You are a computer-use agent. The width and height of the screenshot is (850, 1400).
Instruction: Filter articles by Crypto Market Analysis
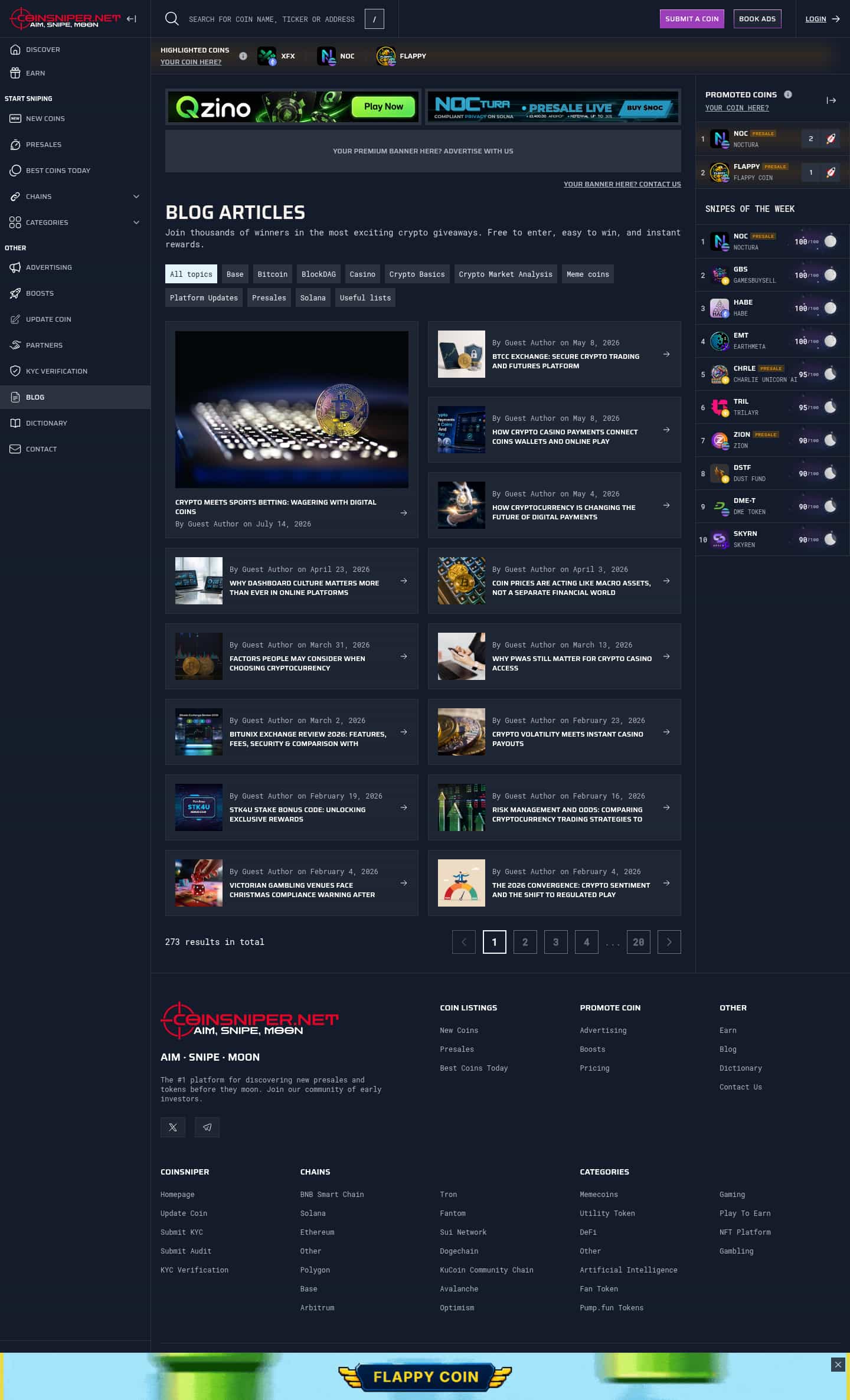tap(506, 274)
